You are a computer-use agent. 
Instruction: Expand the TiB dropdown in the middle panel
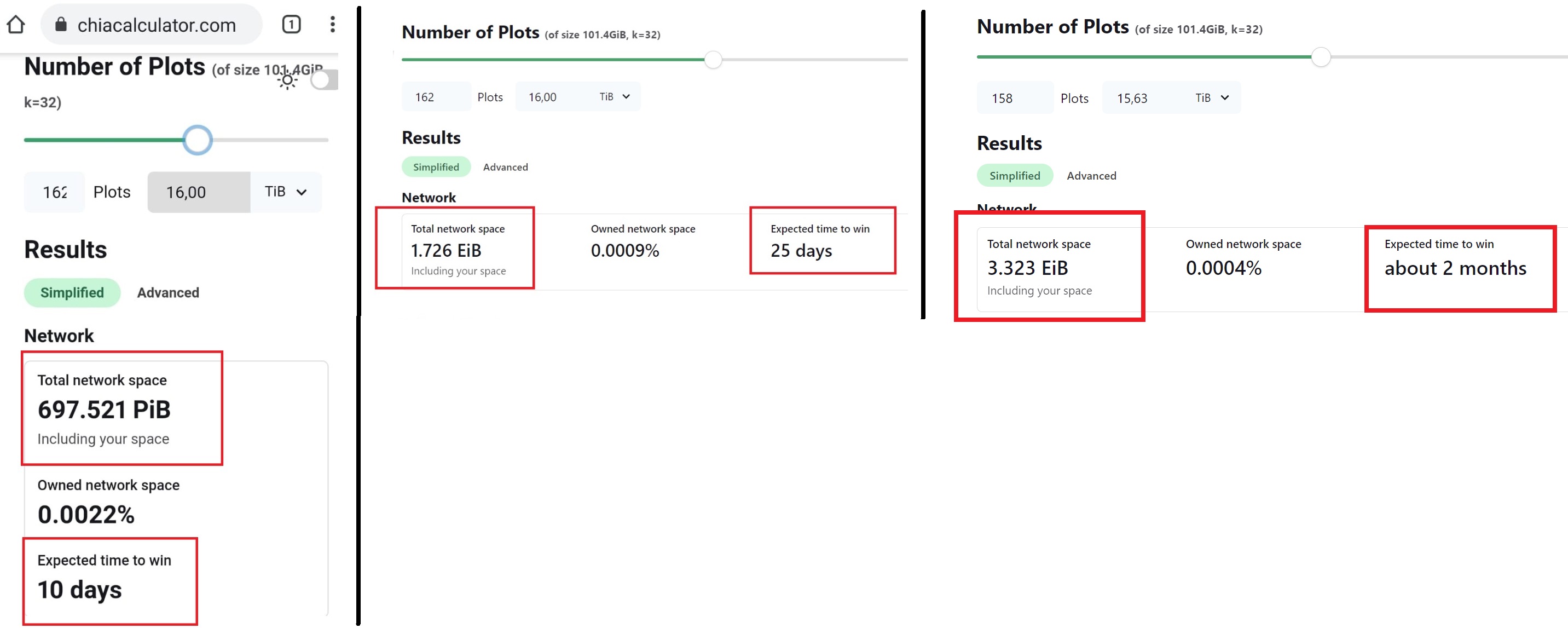tap(615, 97)
